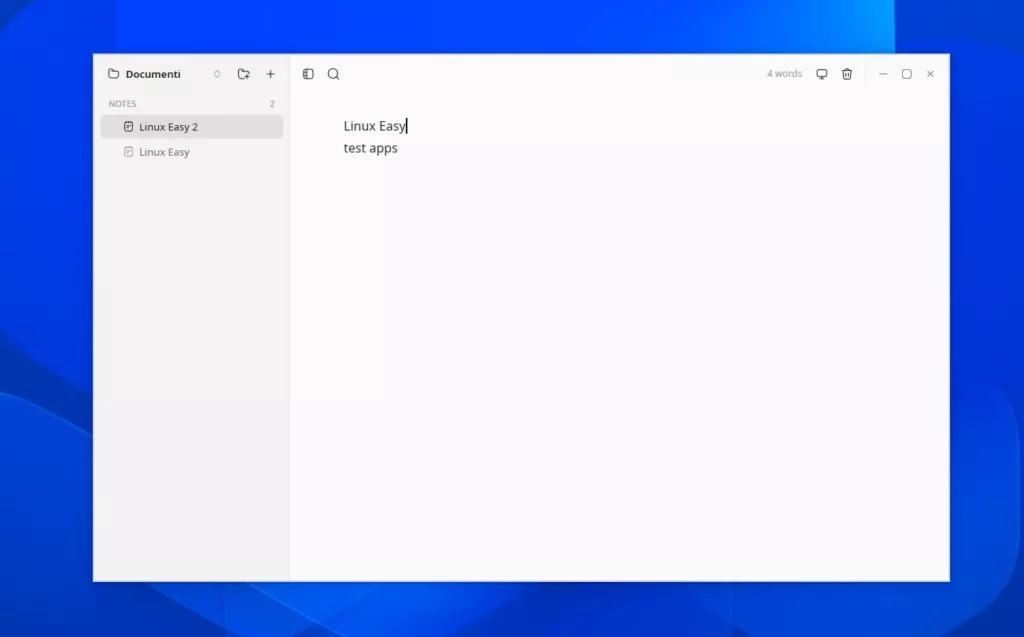Add a new note with plus icon

270,74
